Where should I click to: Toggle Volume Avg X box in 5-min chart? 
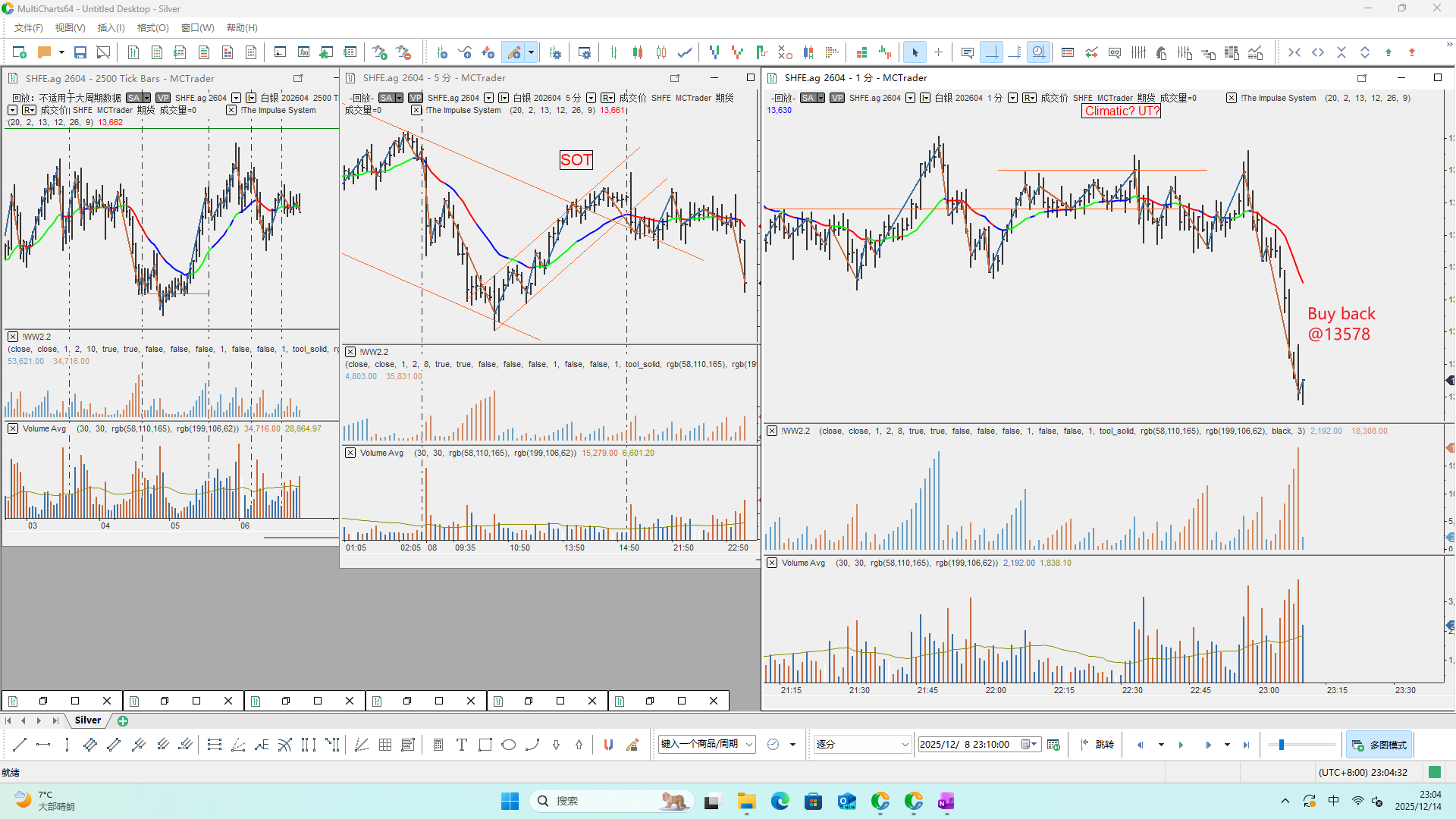click(x=350, y=453)
